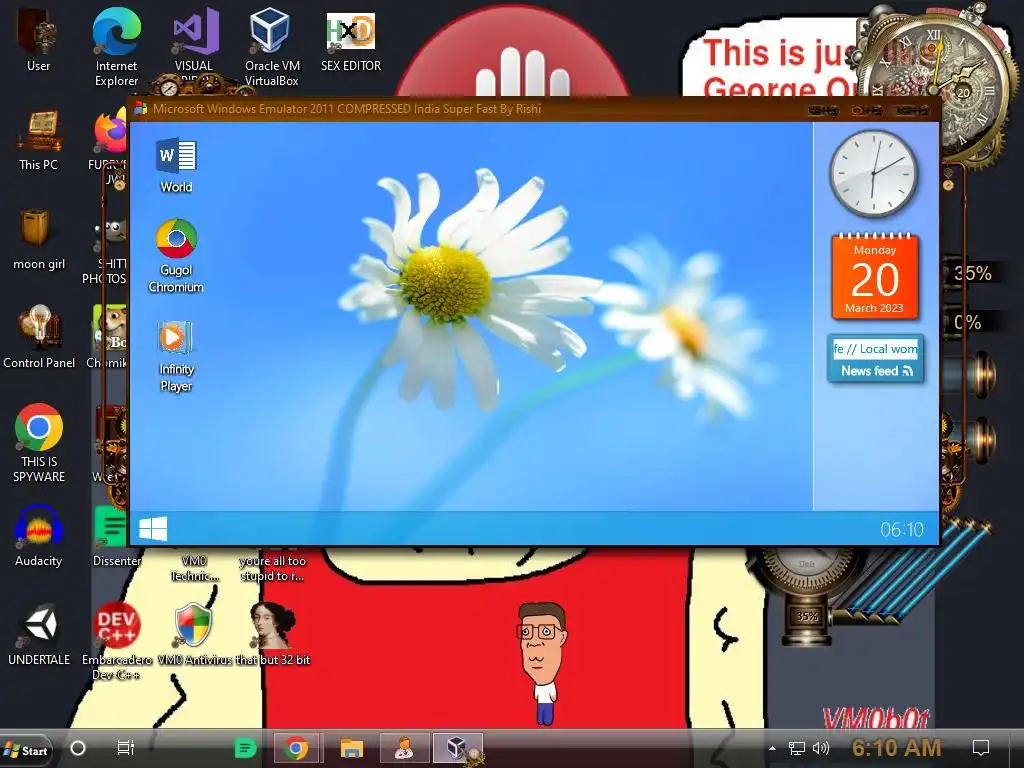Viewport: 1024px width, 768px height.
Task: Open Task View on taskbar
Action: coord(125,748)
